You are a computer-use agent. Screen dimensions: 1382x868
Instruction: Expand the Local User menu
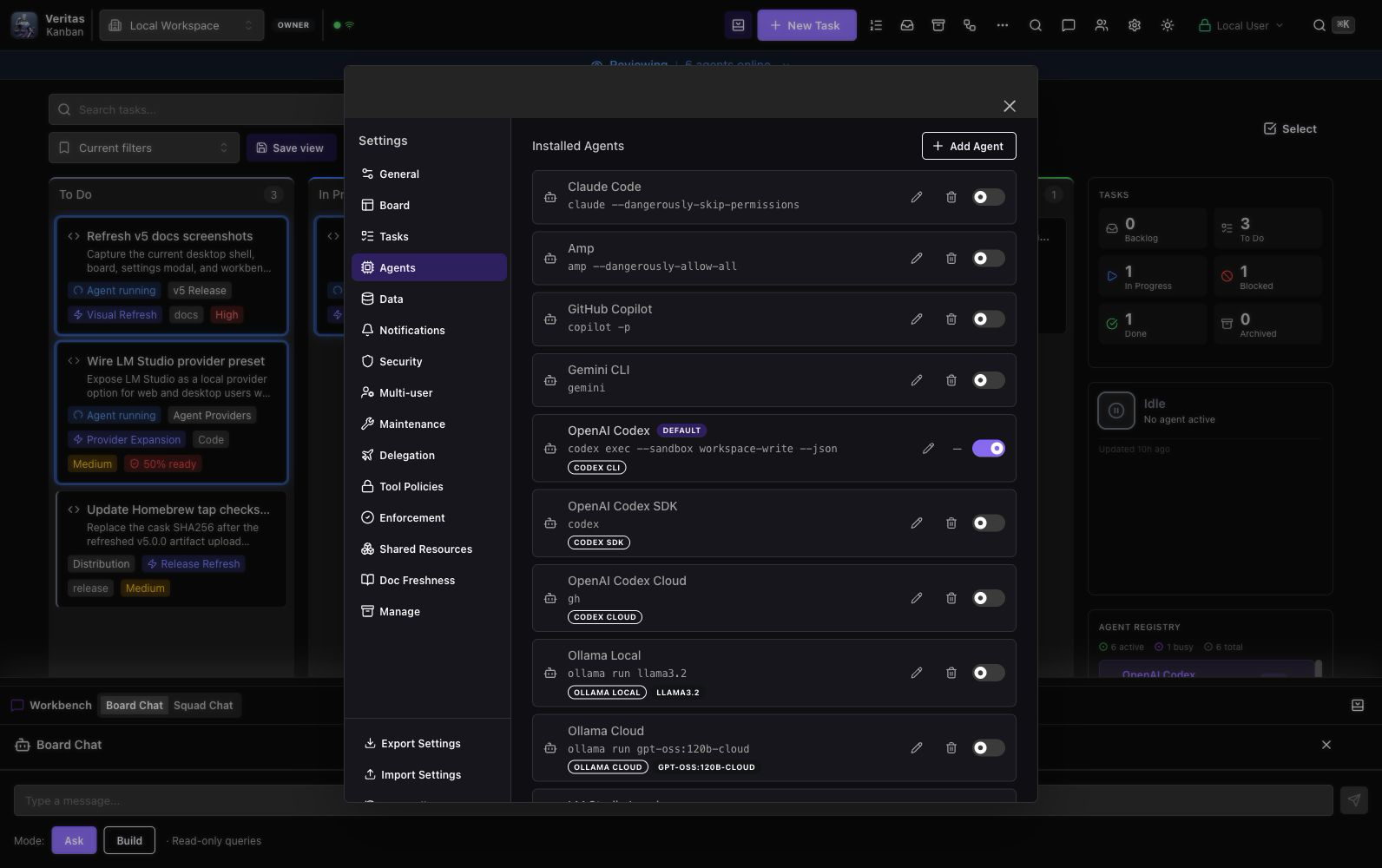point(1240,25)
